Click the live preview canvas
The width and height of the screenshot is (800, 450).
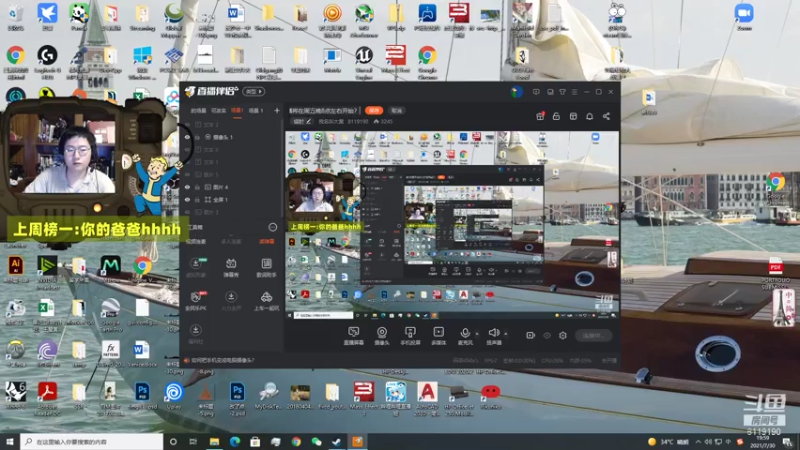452,225
